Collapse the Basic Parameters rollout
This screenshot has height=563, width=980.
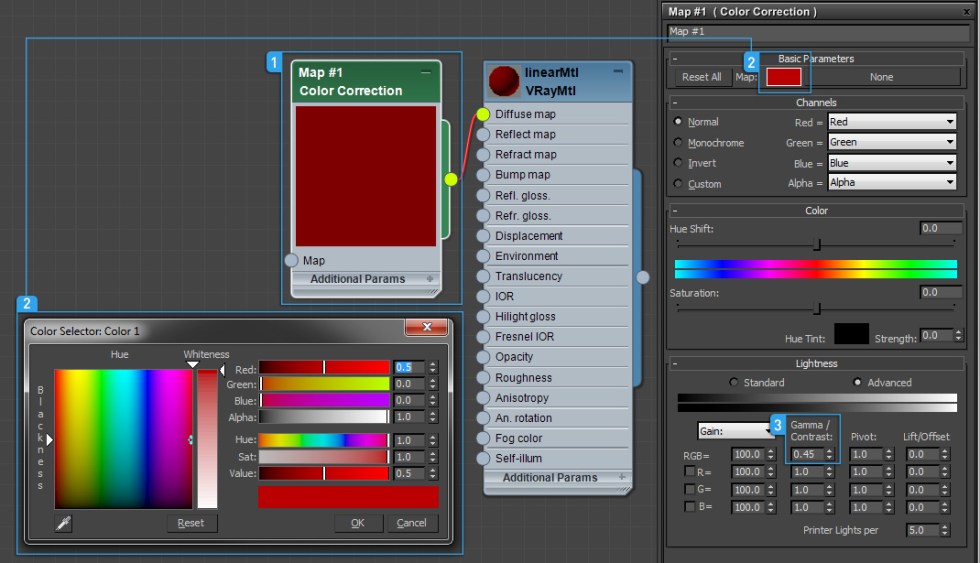[675, 59]
